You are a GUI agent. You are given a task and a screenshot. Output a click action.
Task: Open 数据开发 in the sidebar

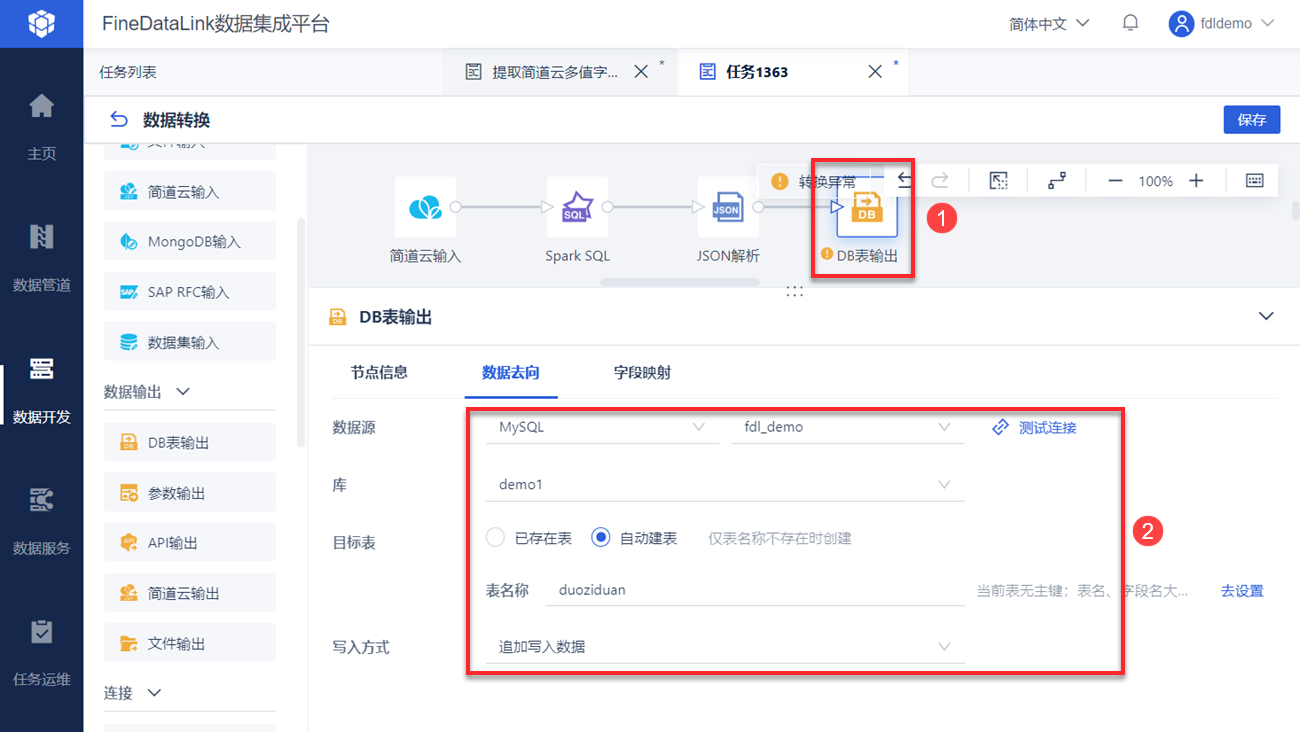[x=41, y=389]
